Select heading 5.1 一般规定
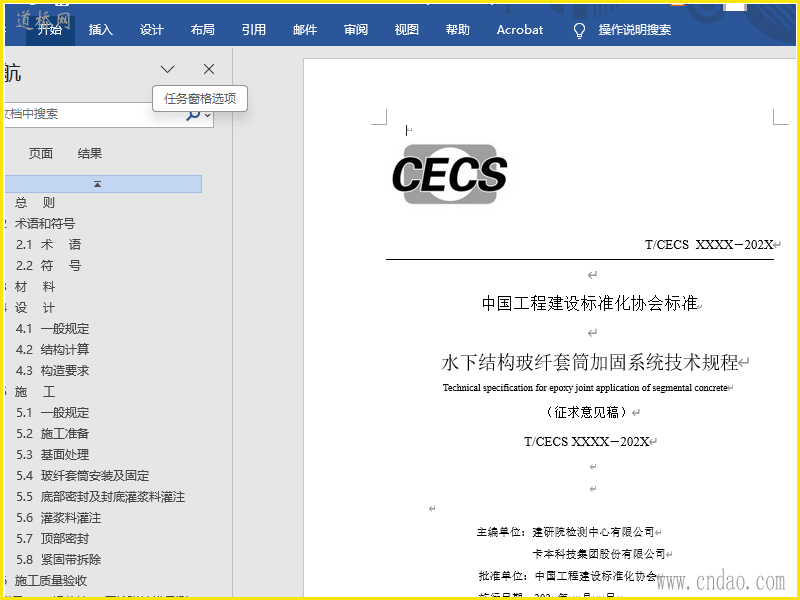The width and height of the screenshot is (800, 600). [x=53, y=412]
